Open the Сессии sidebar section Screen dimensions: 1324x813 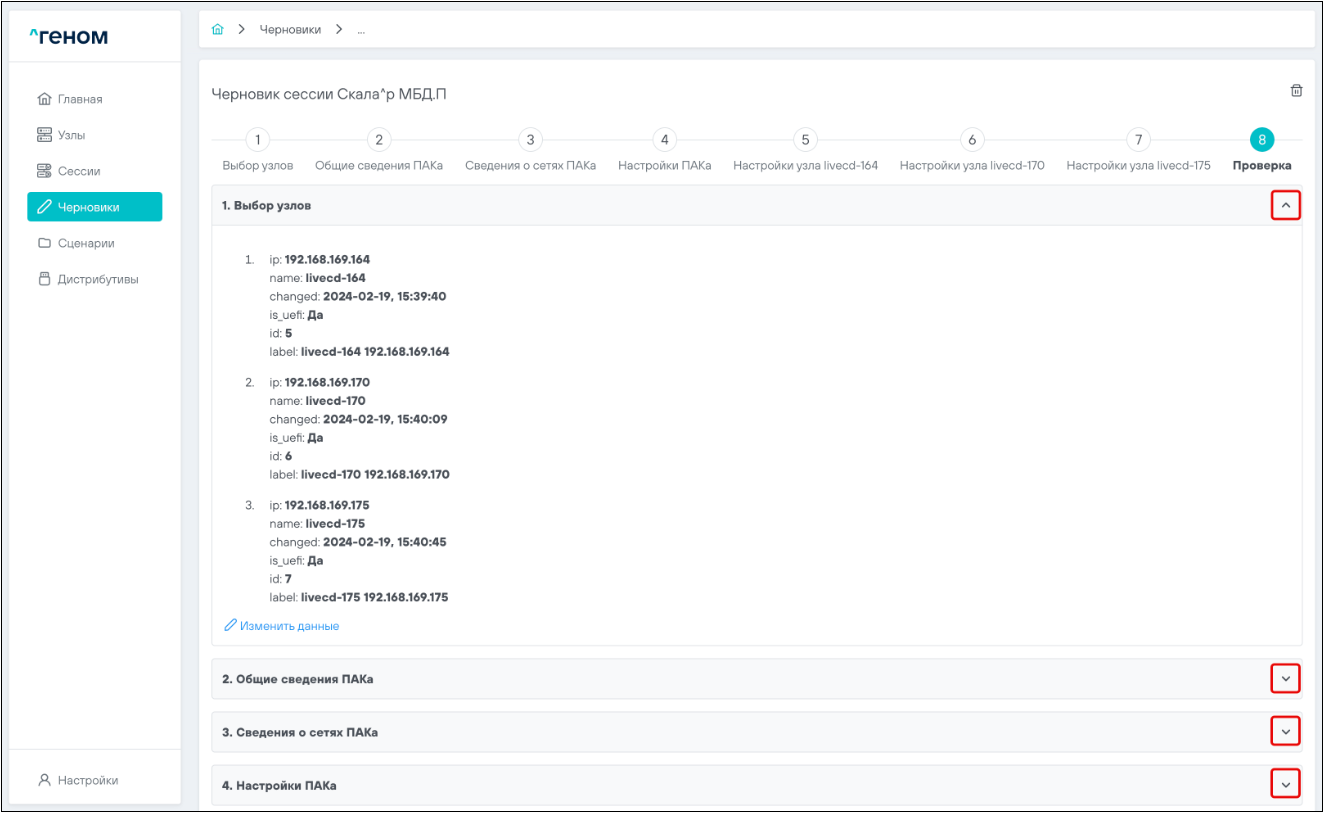[x=78, y=171]
